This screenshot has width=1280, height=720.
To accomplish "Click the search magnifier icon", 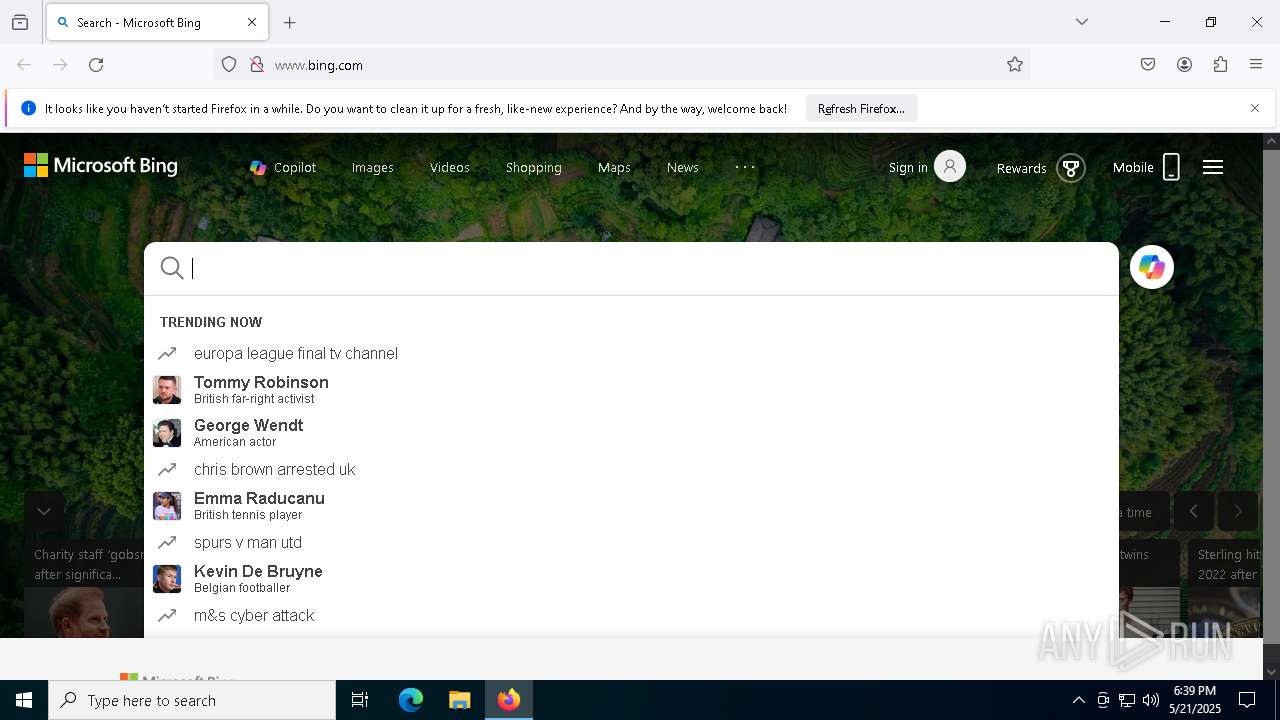I will click(172, 268).
